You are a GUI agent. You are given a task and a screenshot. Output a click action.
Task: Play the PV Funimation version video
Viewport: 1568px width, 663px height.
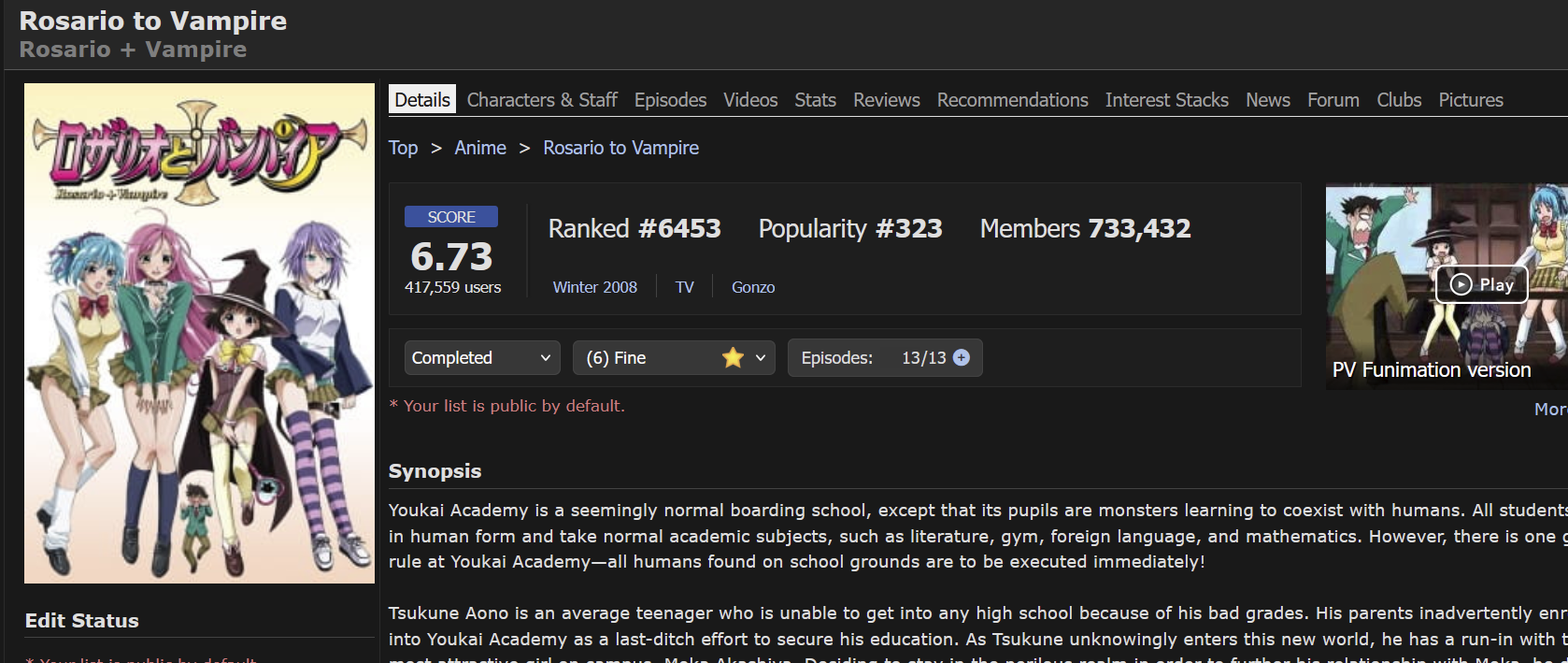tap(1481, 284)
